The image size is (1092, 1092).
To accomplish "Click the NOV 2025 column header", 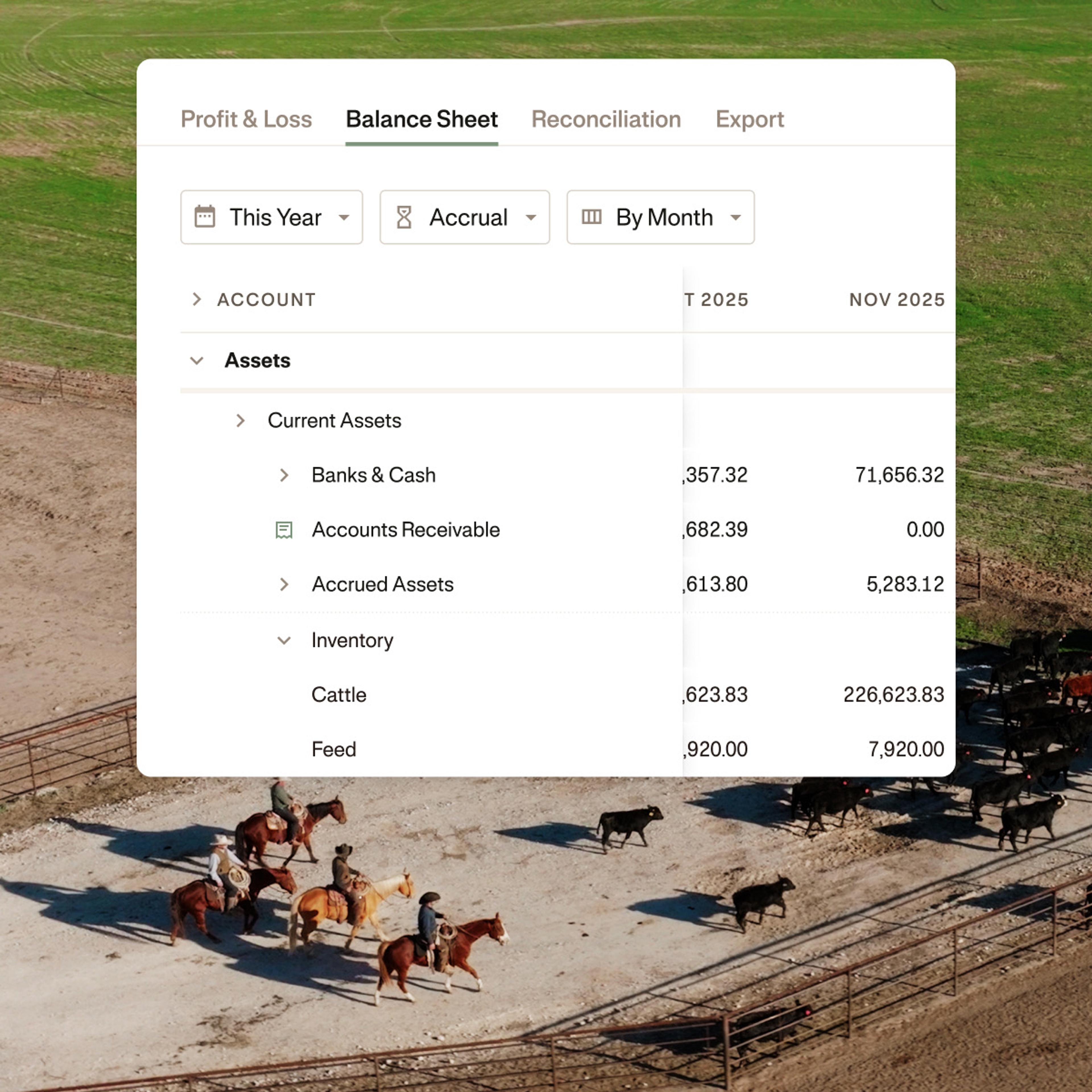I will pos(896,299).
